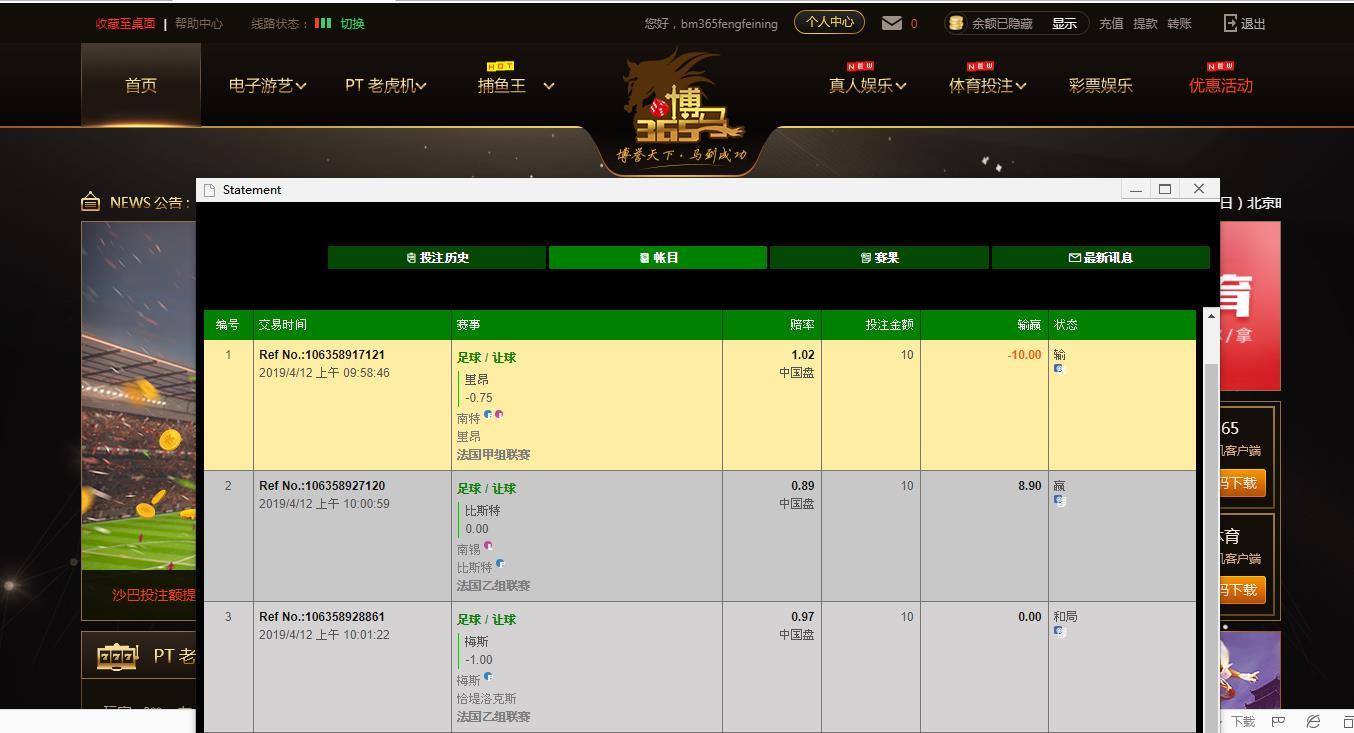Click the pink marker beside 南特
Screen dimensions: 1354x733
tap(498, 414)
